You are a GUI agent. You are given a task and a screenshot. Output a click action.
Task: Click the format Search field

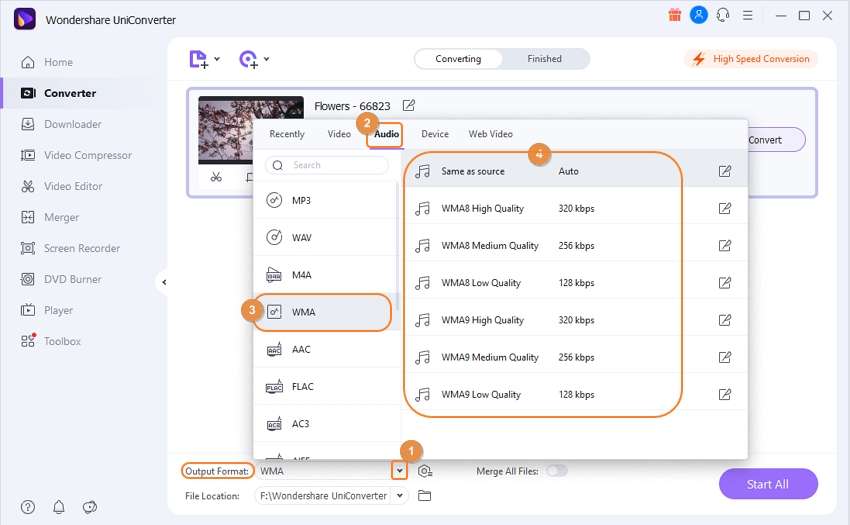pyautogui.click(x=327, y=165)
